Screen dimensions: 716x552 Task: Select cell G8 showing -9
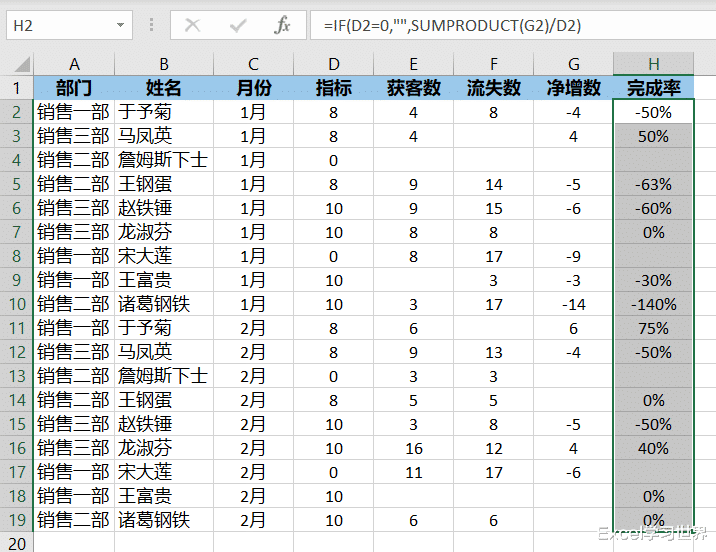point(574,256)
